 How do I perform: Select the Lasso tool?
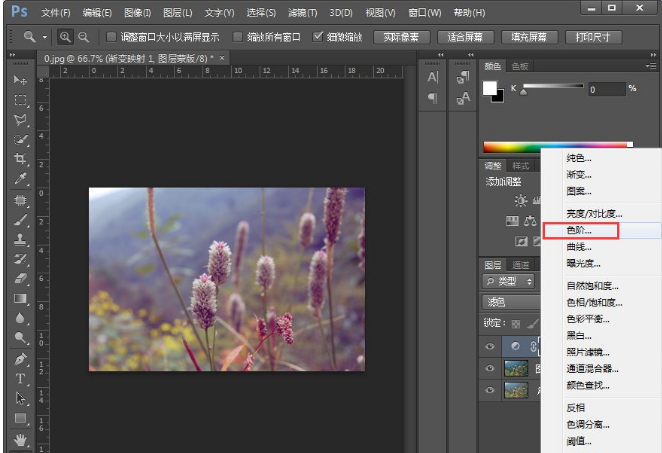20,120
